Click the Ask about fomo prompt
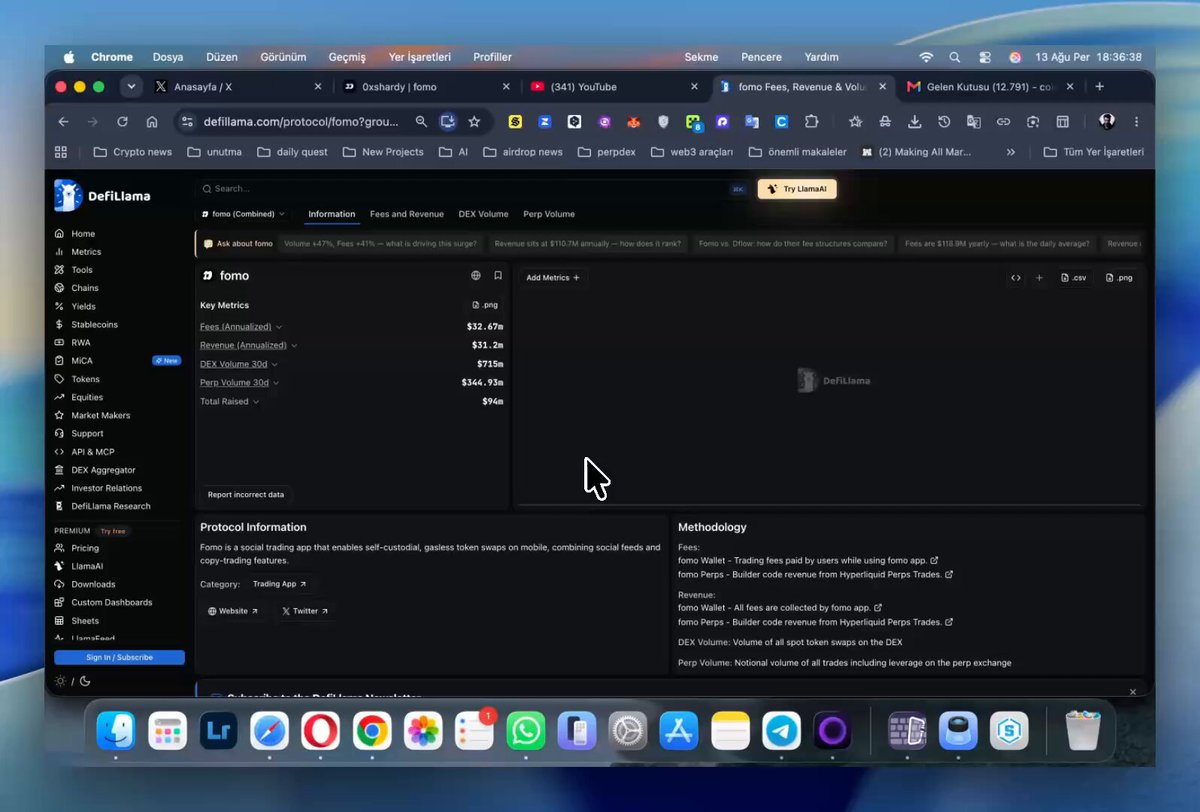This screenshot has width=1200, height=812. click(238, 244)
